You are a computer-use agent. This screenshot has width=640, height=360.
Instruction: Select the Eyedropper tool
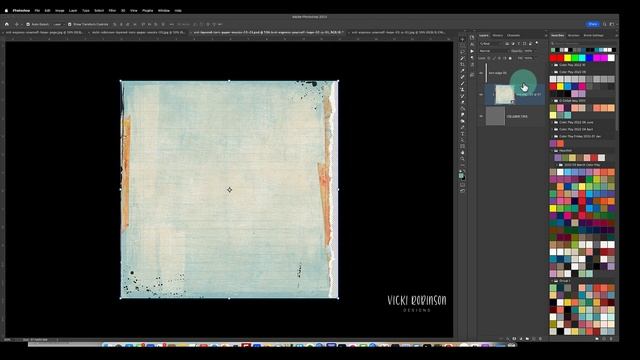pyautogui.click(x=462, y=71)
